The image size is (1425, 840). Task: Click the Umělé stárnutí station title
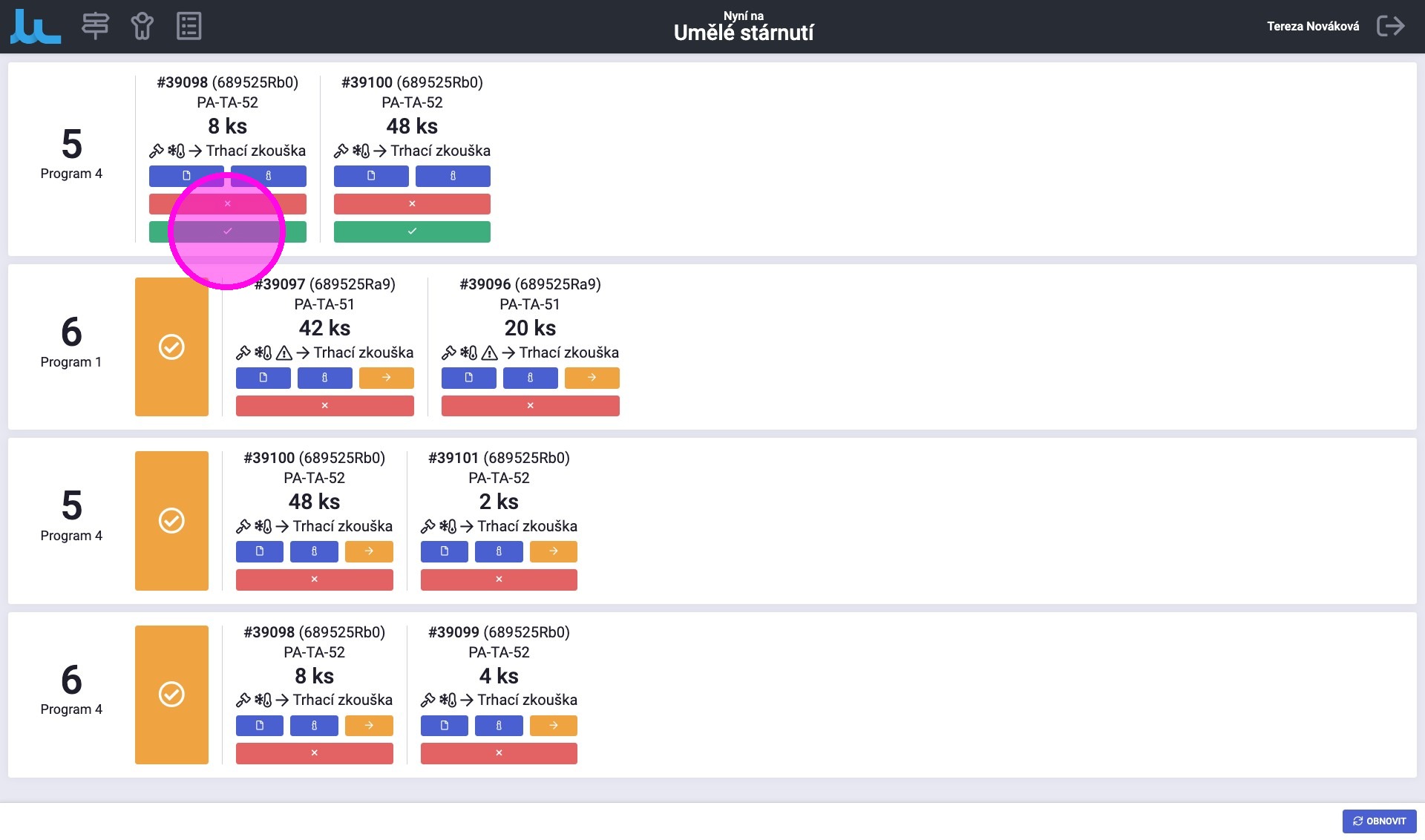[x=743, y=33]
